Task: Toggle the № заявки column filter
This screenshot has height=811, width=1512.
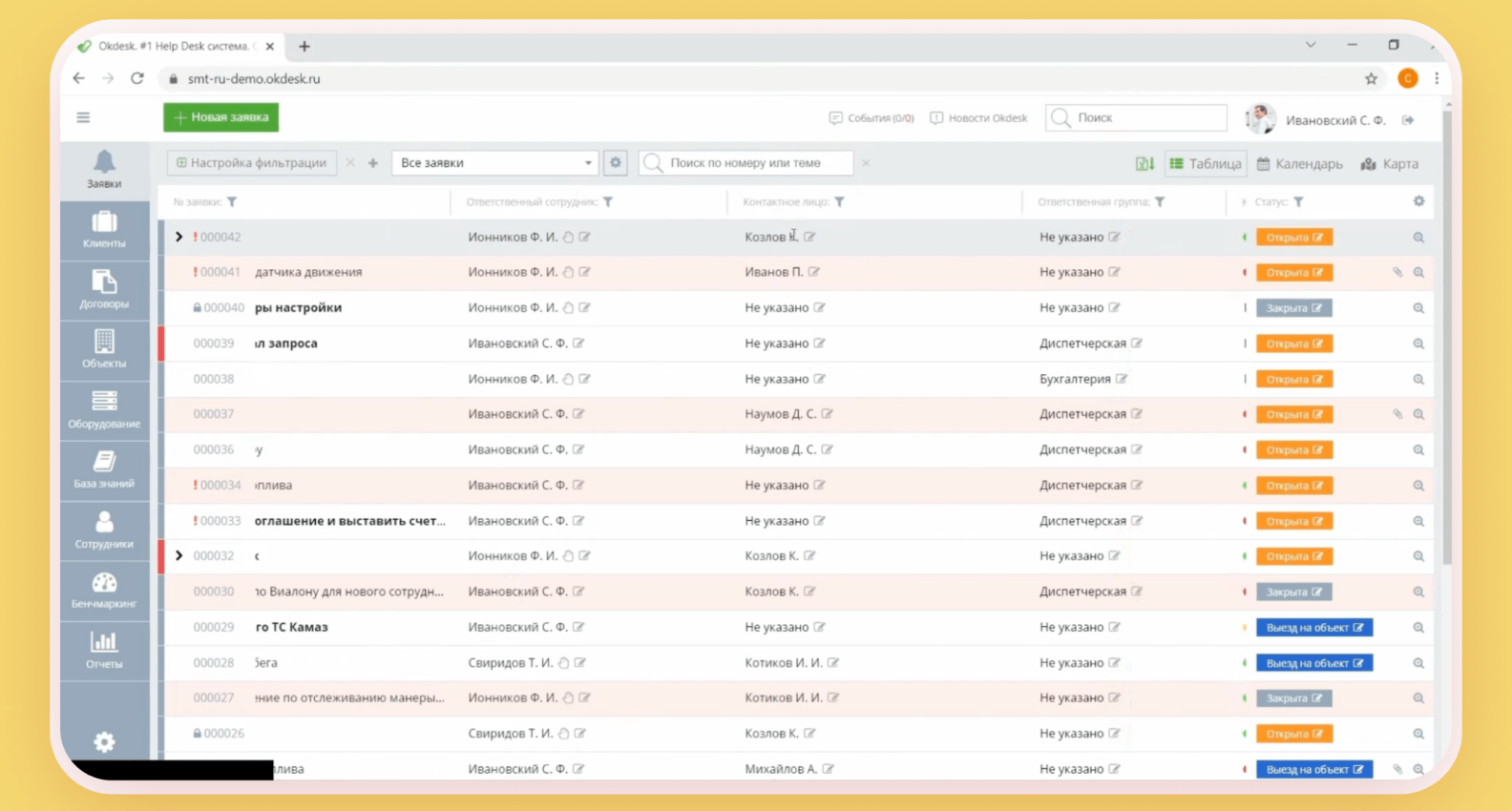Action: [232, 202]
